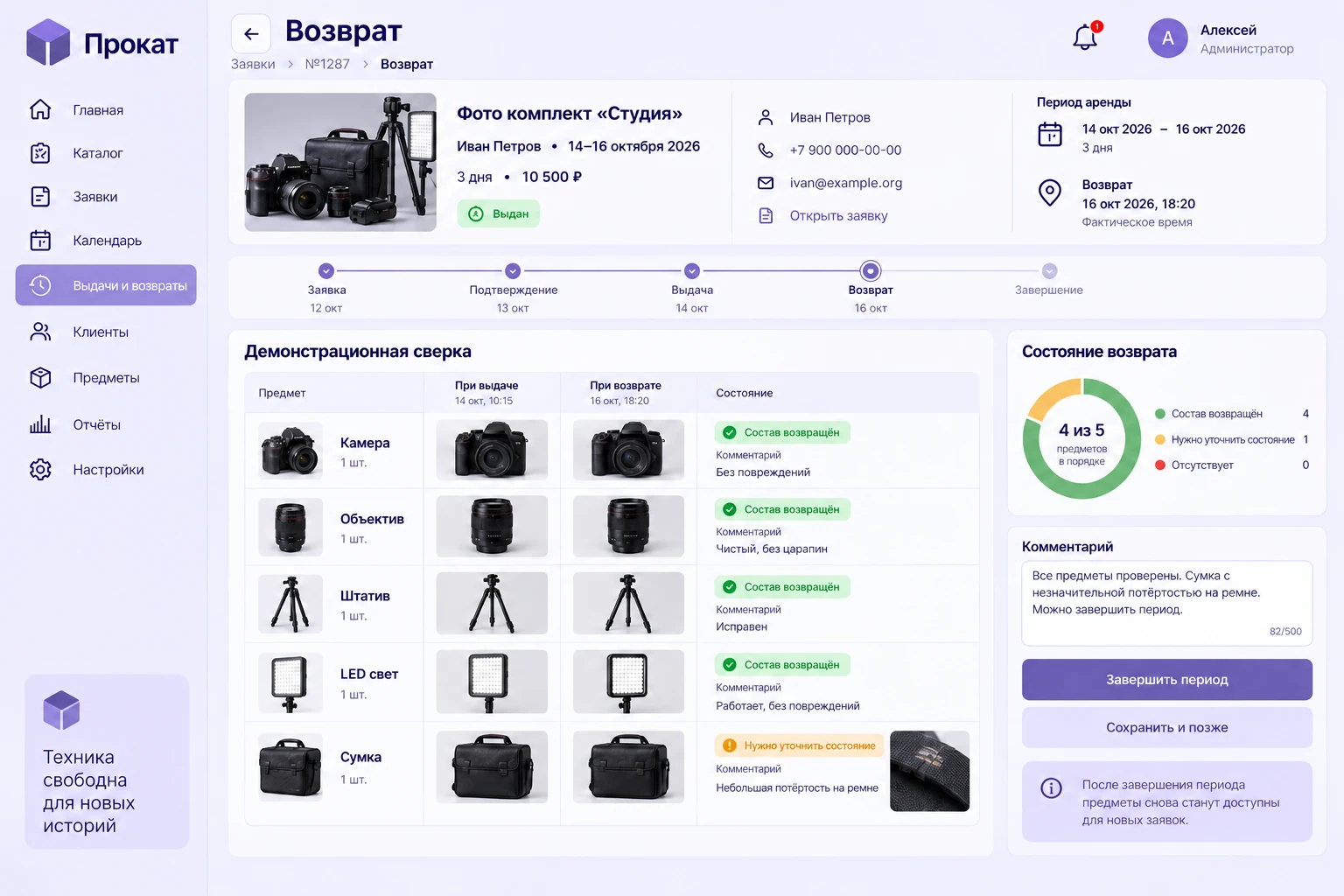Click inside the Комментарий text field
The image size is (1344, 896).
(x=1167, y=603)
